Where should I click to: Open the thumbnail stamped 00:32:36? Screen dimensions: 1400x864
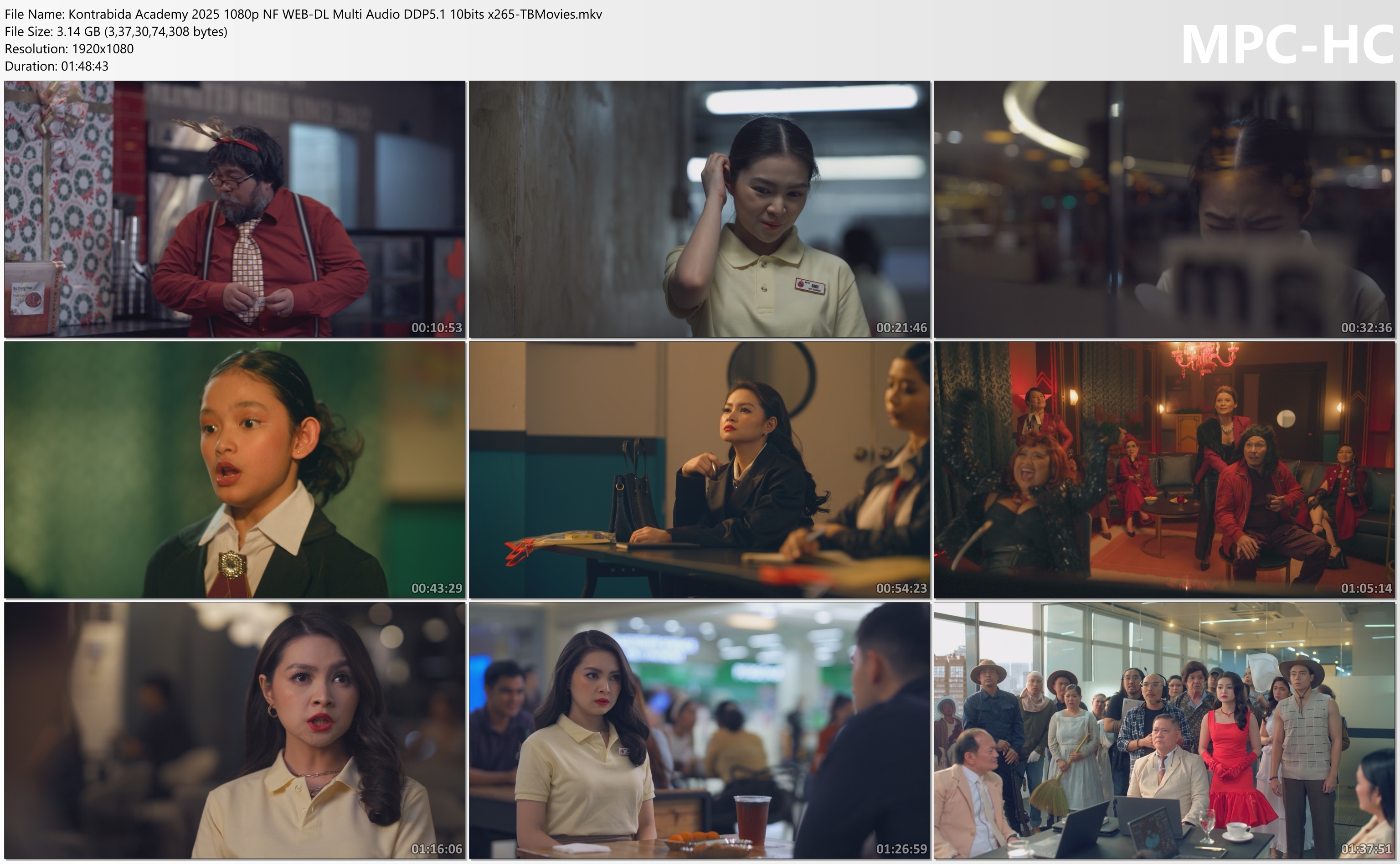(x=1164, y=209)
